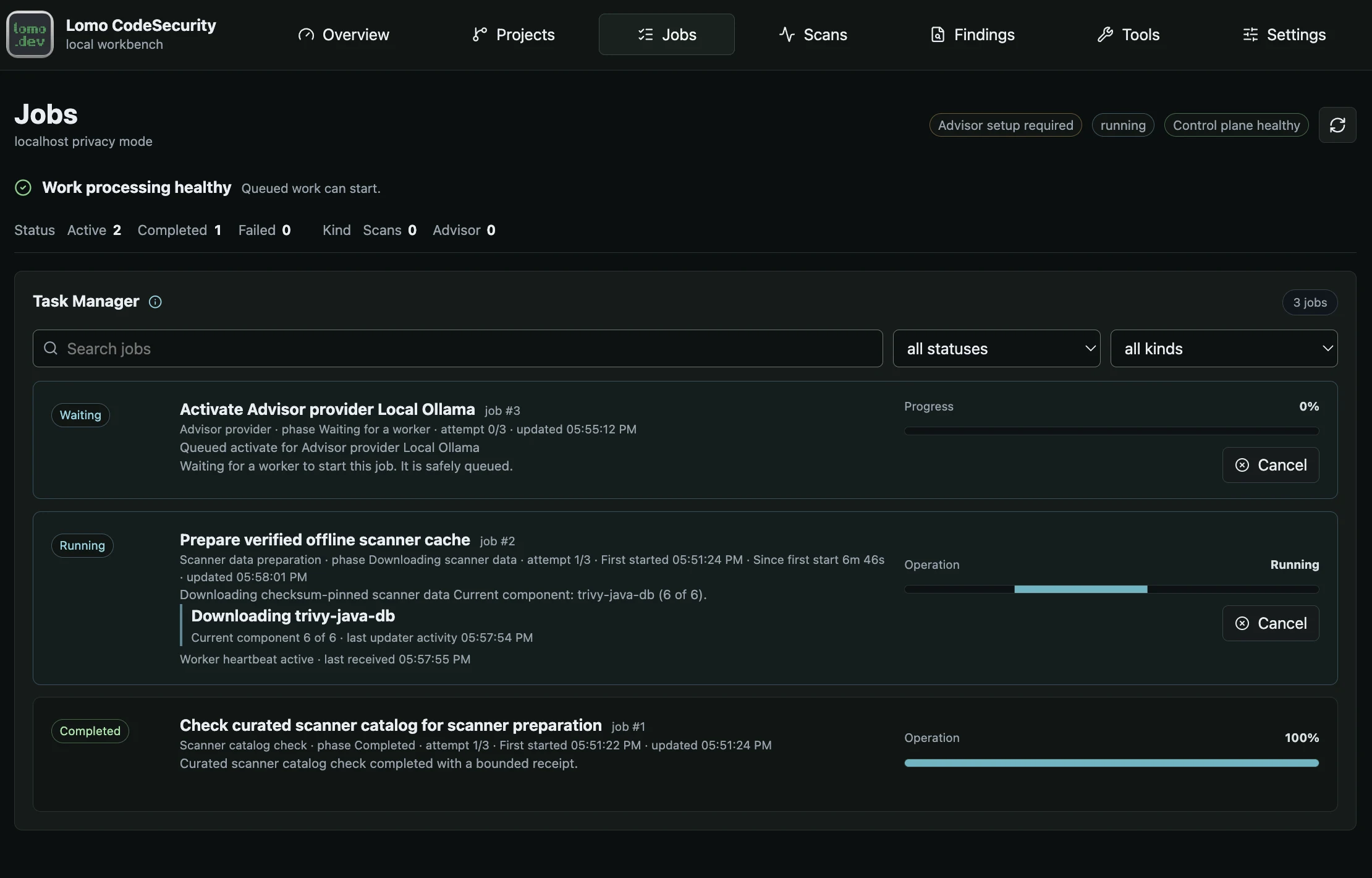Click the magnifier icon in Search jobs

click(x=51, y=348)
